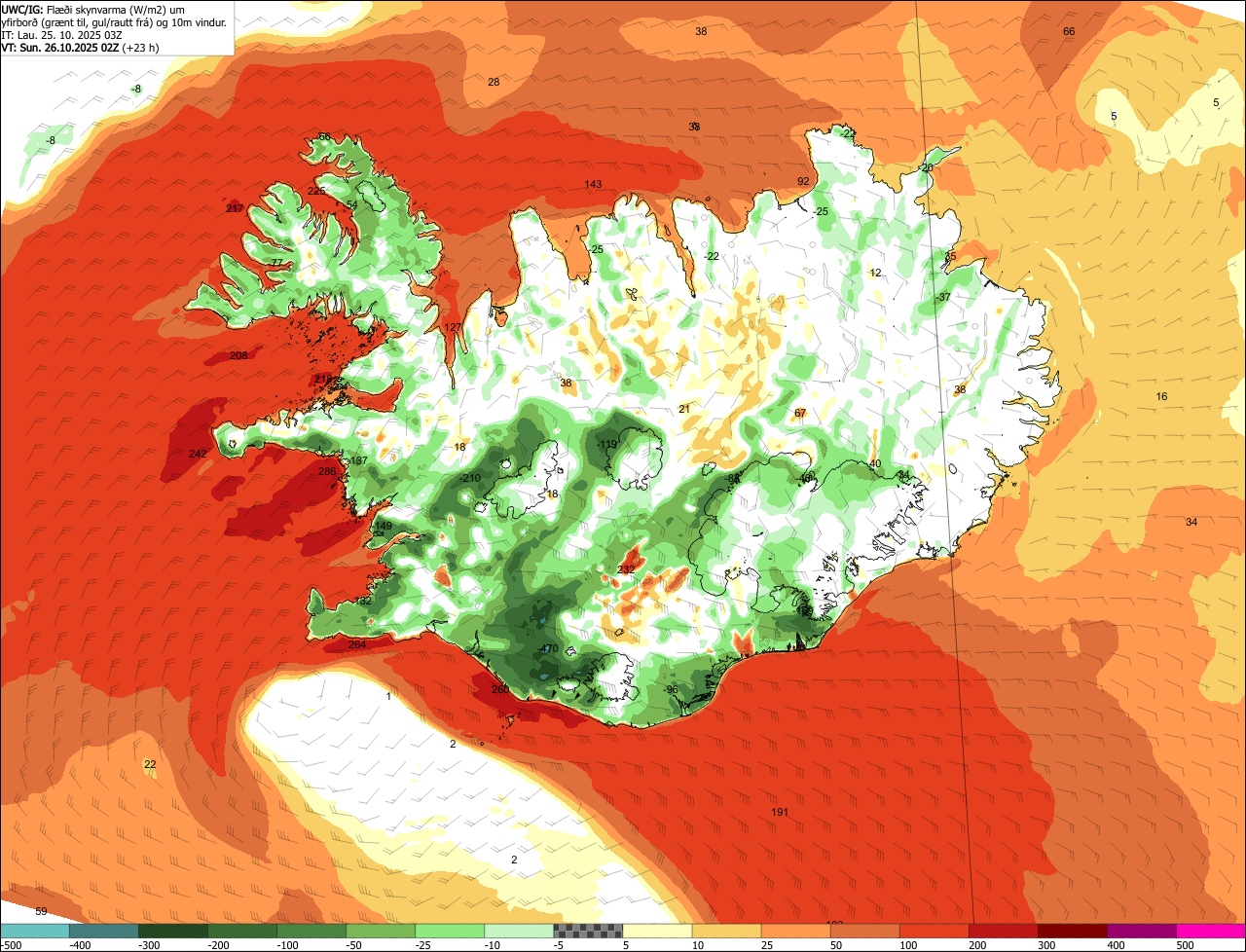The image size is (1246, 952).
Task: Click the '34' value over the southeastern sea
Action: (x=1191, y=523)
